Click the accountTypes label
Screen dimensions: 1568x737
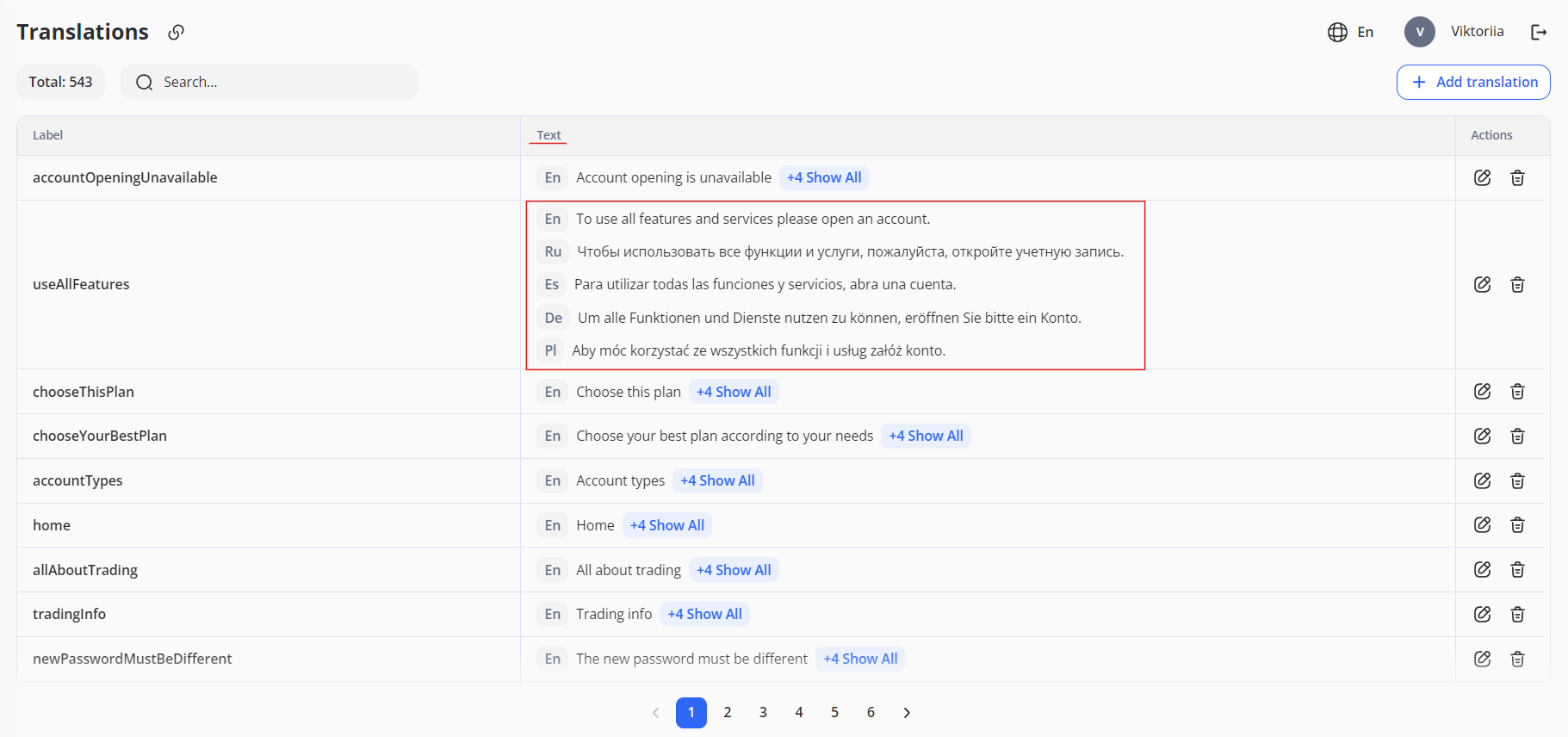coord(77,480)
